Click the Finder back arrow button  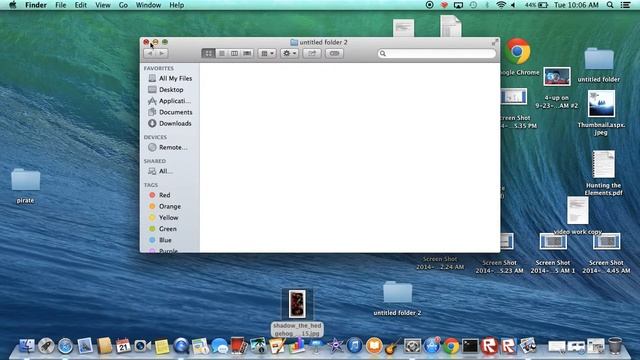pos(150,53)
